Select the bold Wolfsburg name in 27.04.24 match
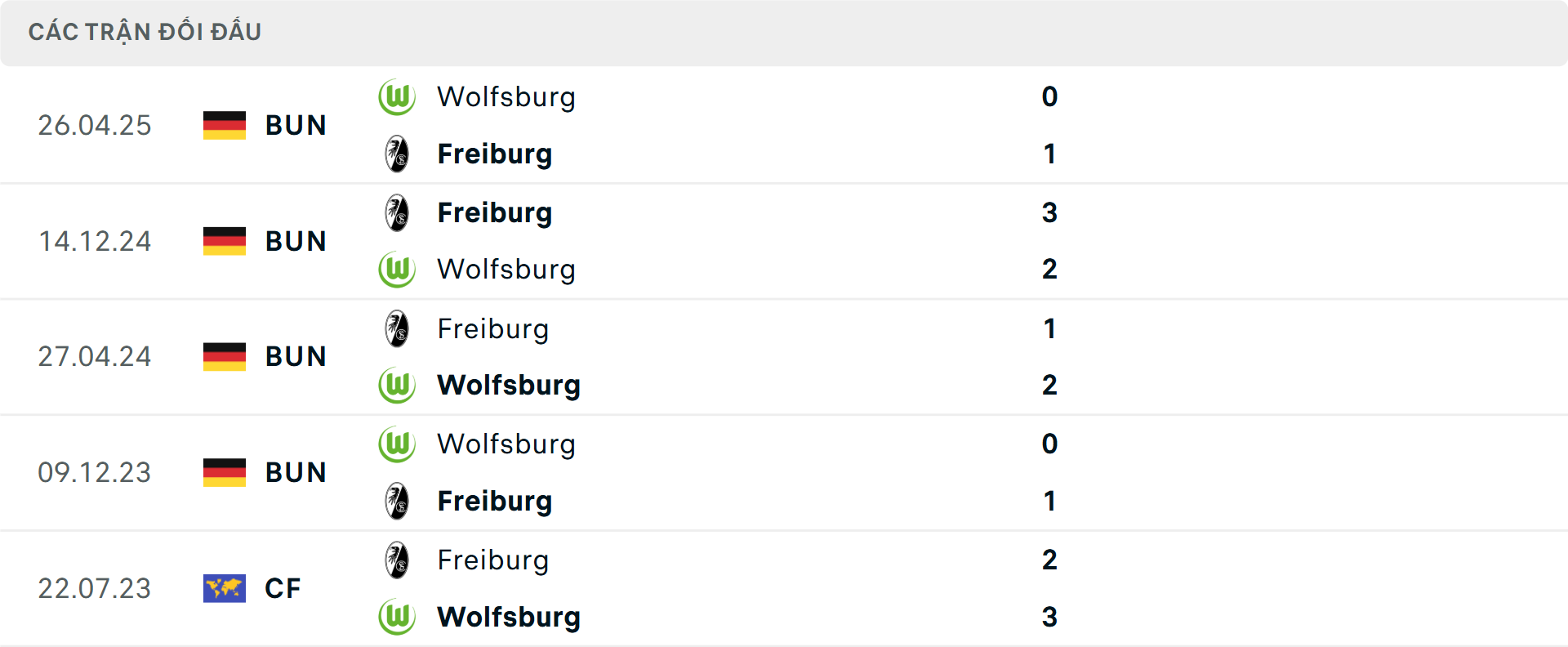This screenshot has height=647, width=1568. click(509, 386)
